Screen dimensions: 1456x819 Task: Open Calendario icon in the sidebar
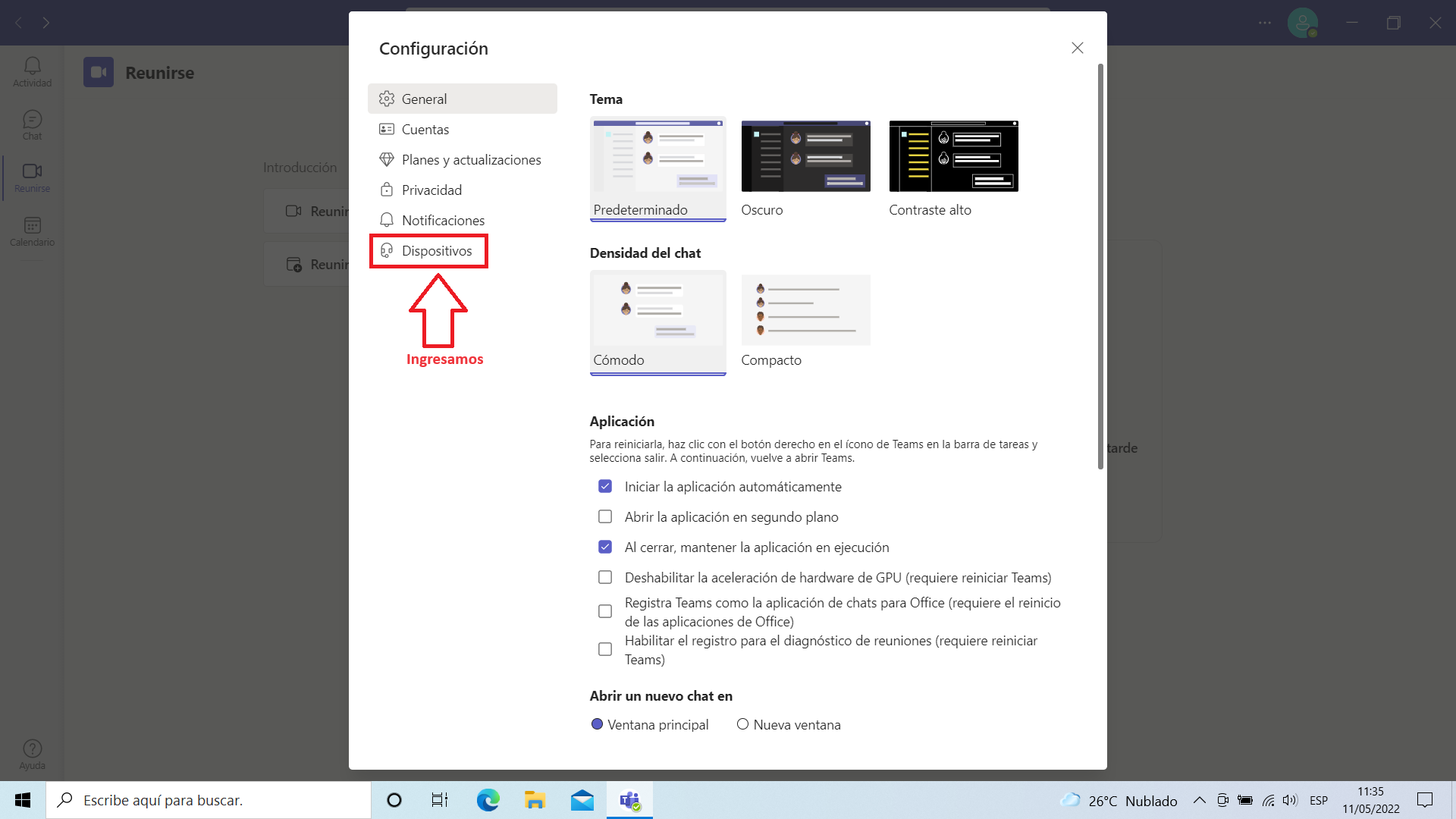32,231
